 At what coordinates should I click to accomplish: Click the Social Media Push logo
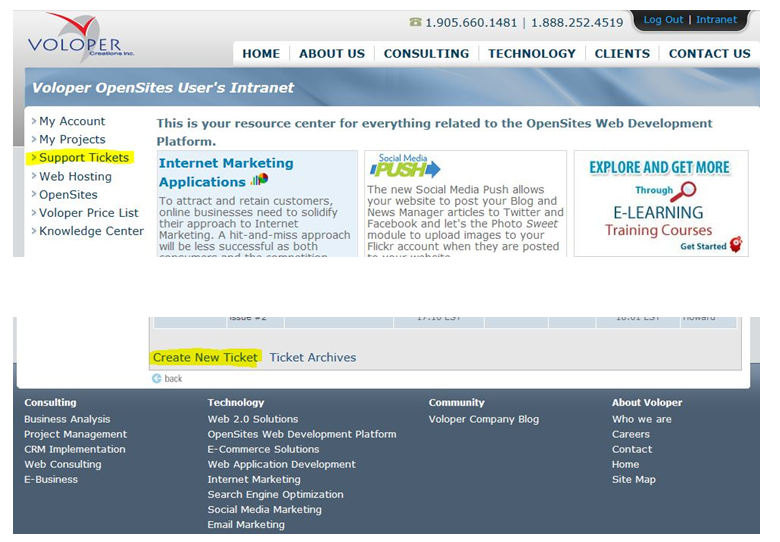point(405,166)
